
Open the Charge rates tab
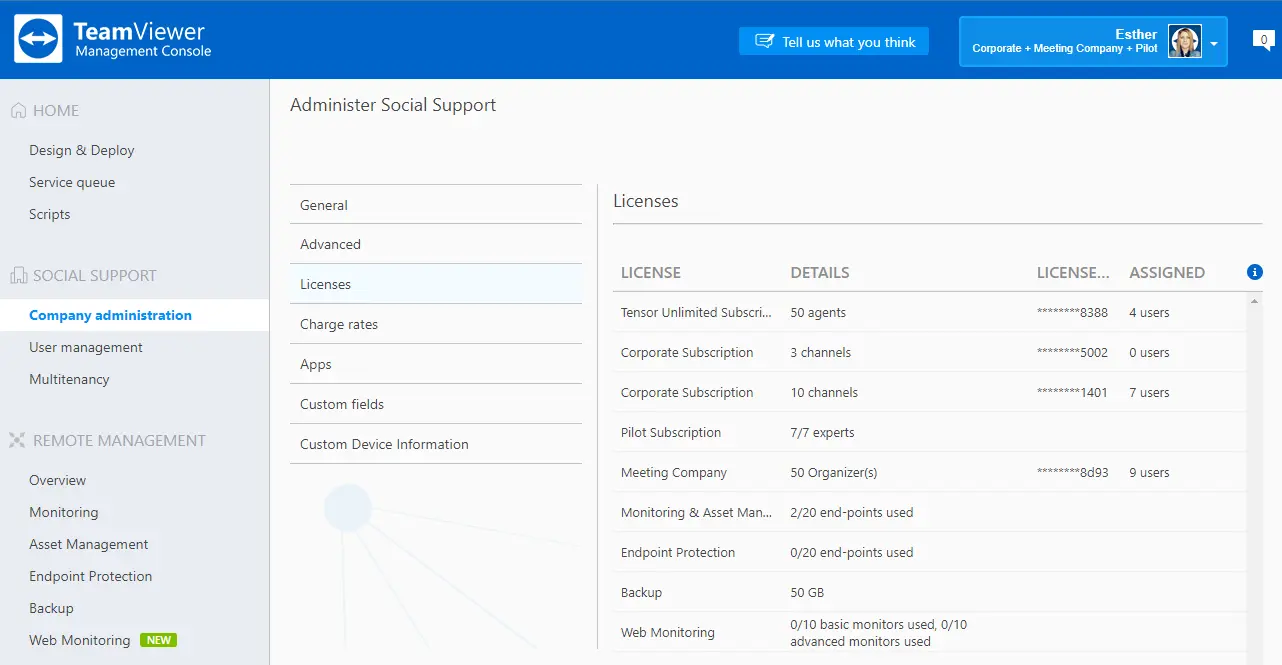(436, 324)
